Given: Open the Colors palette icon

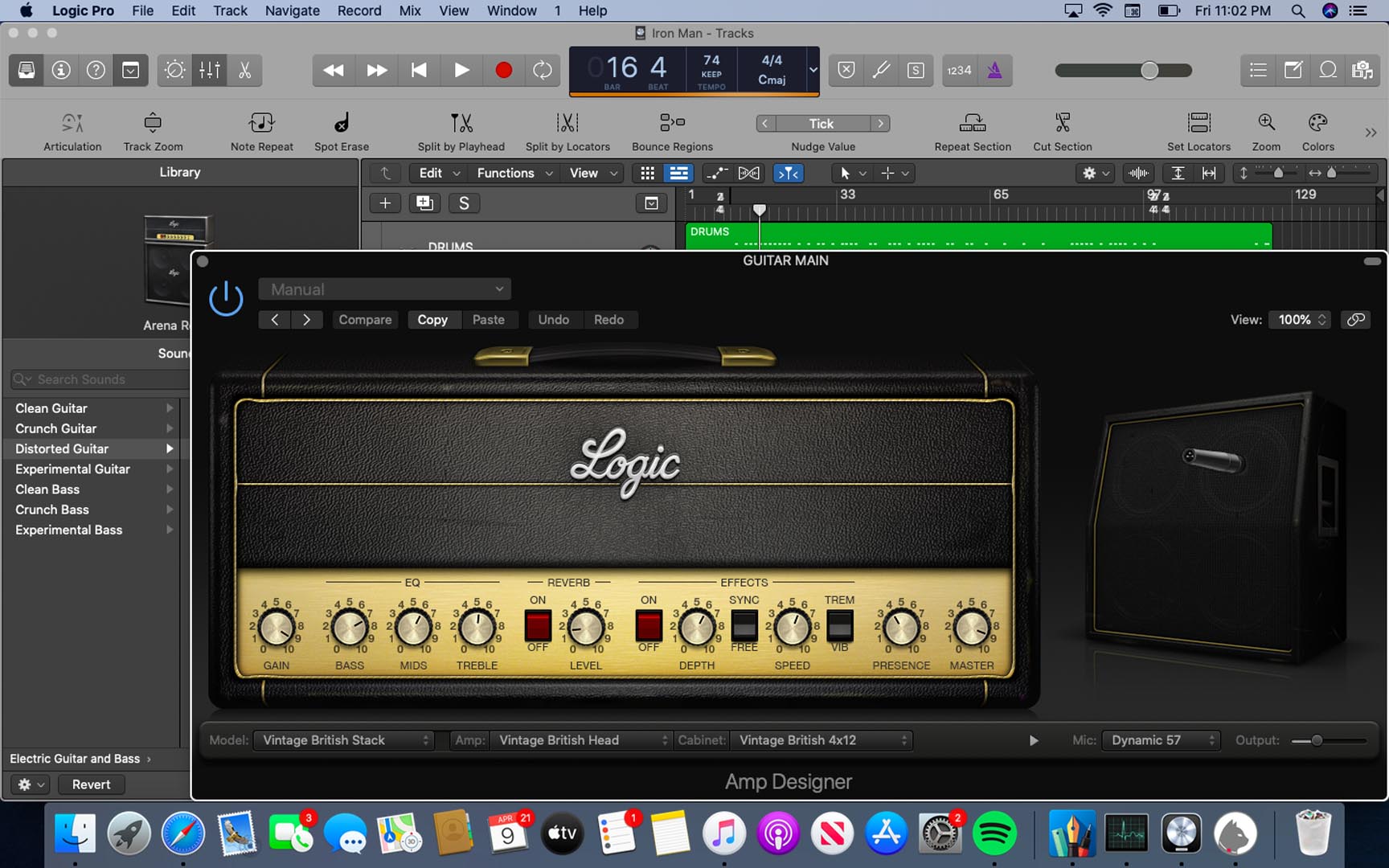Looking at the screenshot, I should pyautogui.click(x=1317, y=122).
